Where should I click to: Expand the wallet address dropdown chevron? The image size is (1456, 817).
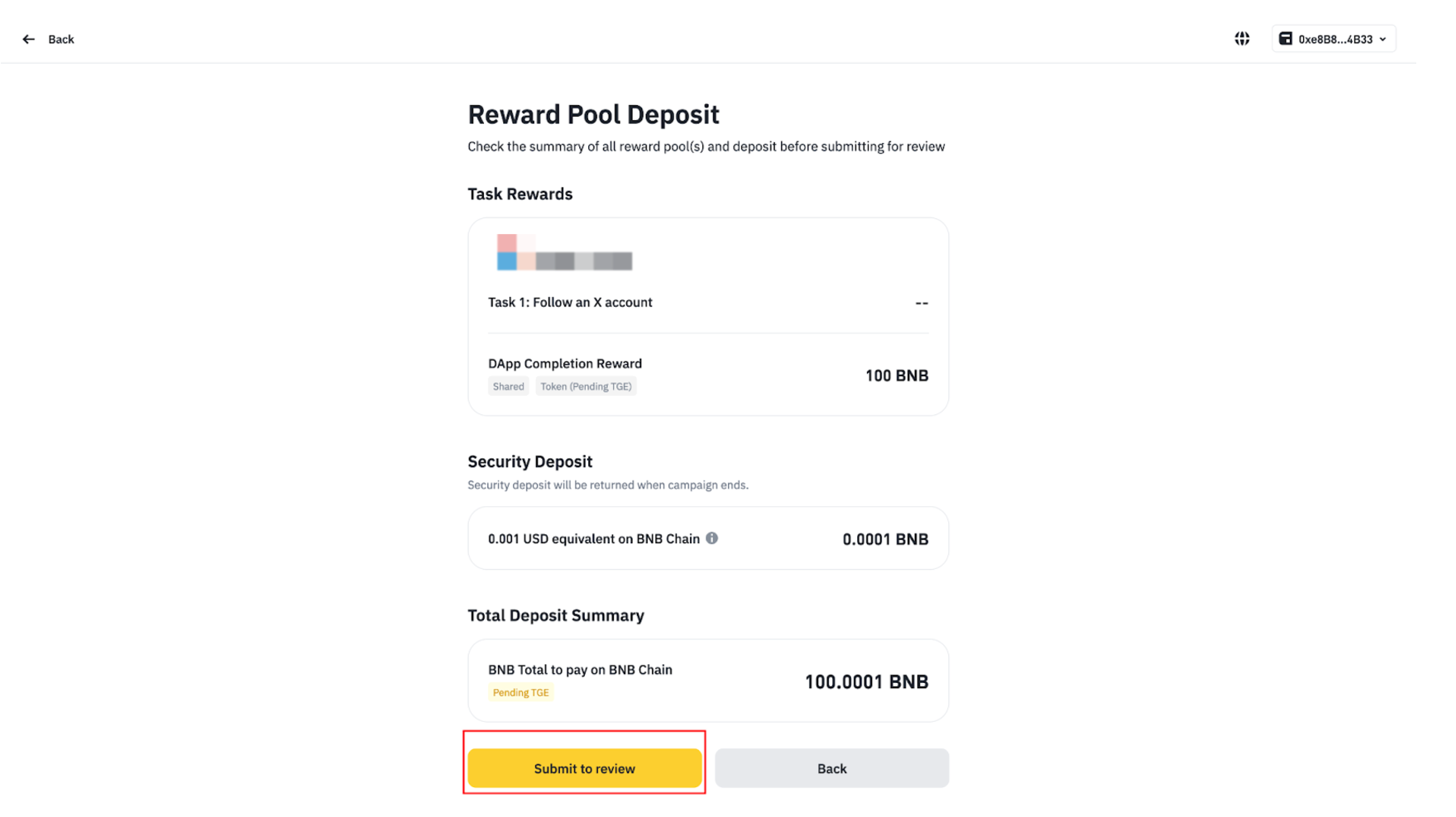1382,39
